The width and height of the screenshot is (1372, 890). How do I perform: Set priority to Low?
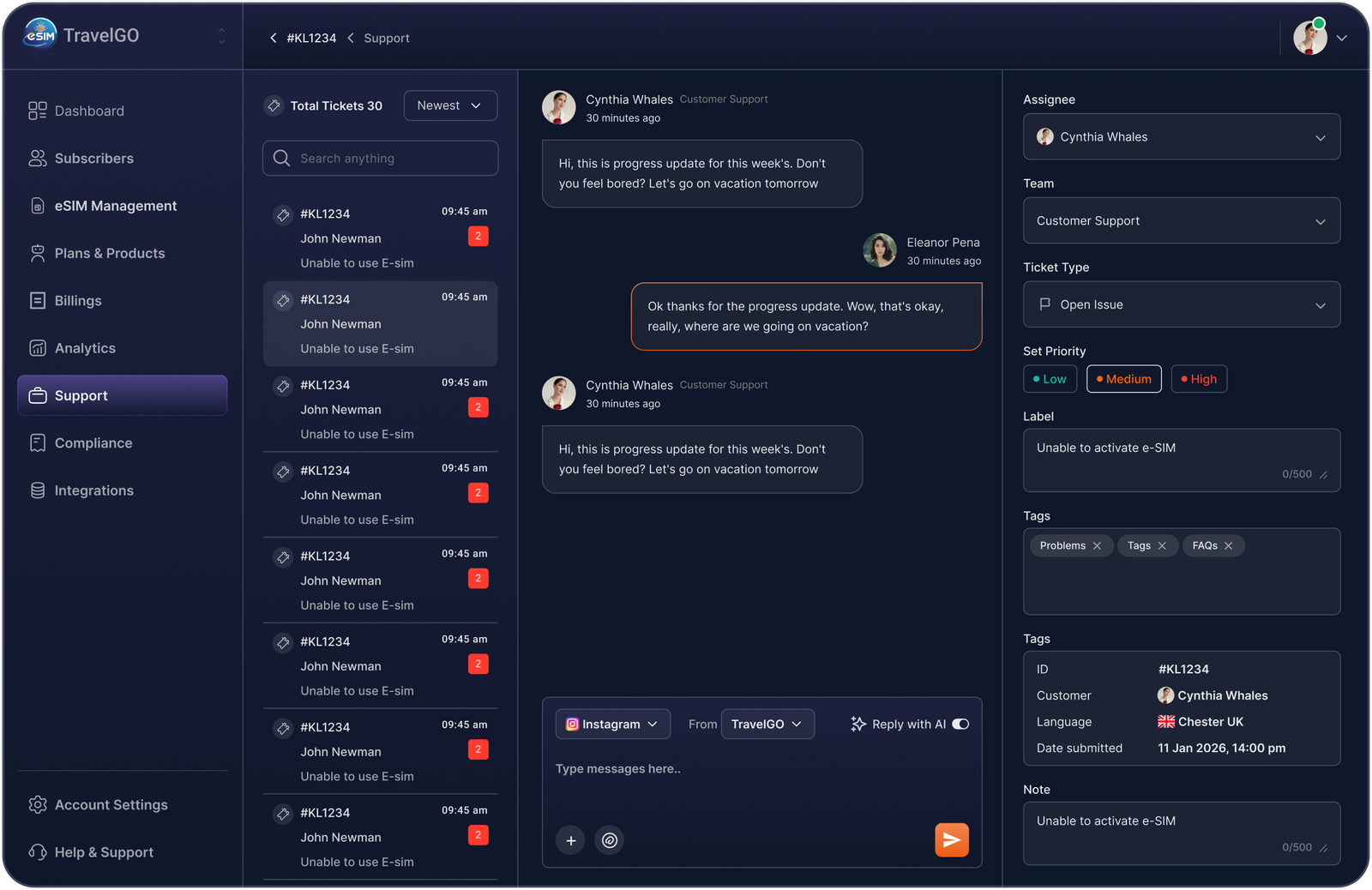1050,379
